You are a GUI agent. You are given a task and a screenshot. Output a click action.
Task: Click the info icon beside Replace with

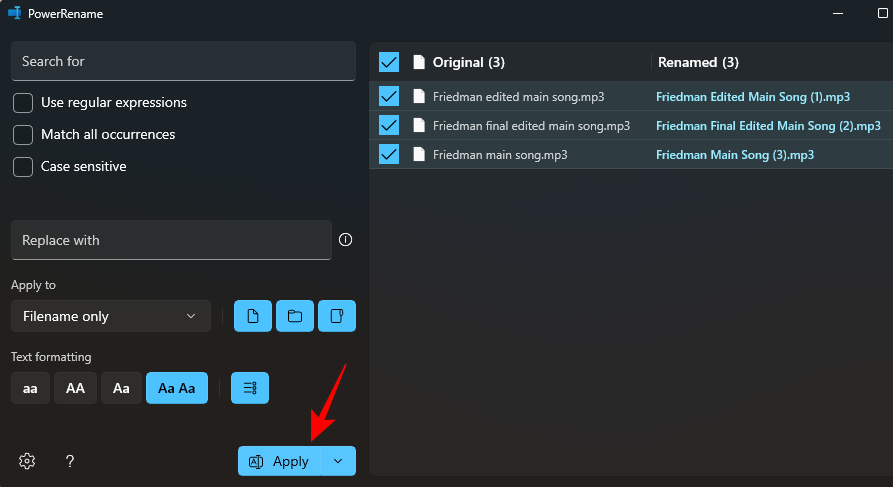346,240
